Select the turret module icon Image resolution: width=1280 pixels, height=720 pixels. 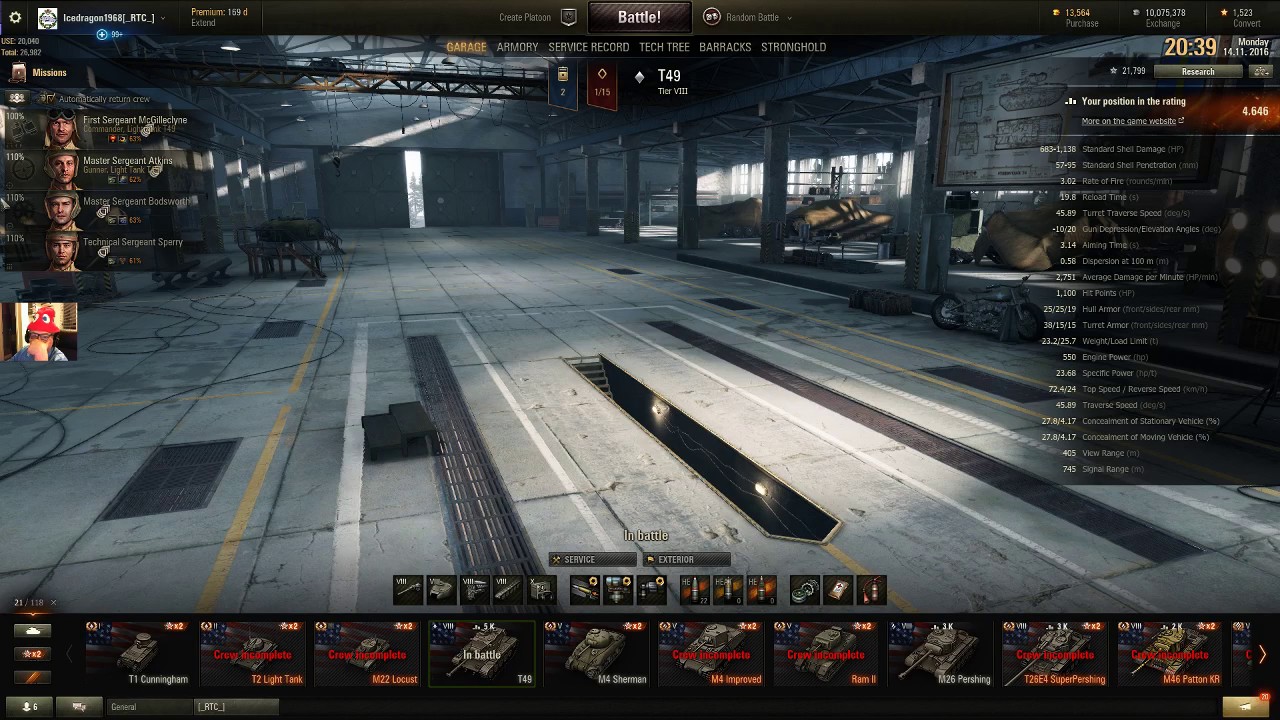tap(441, 590)
